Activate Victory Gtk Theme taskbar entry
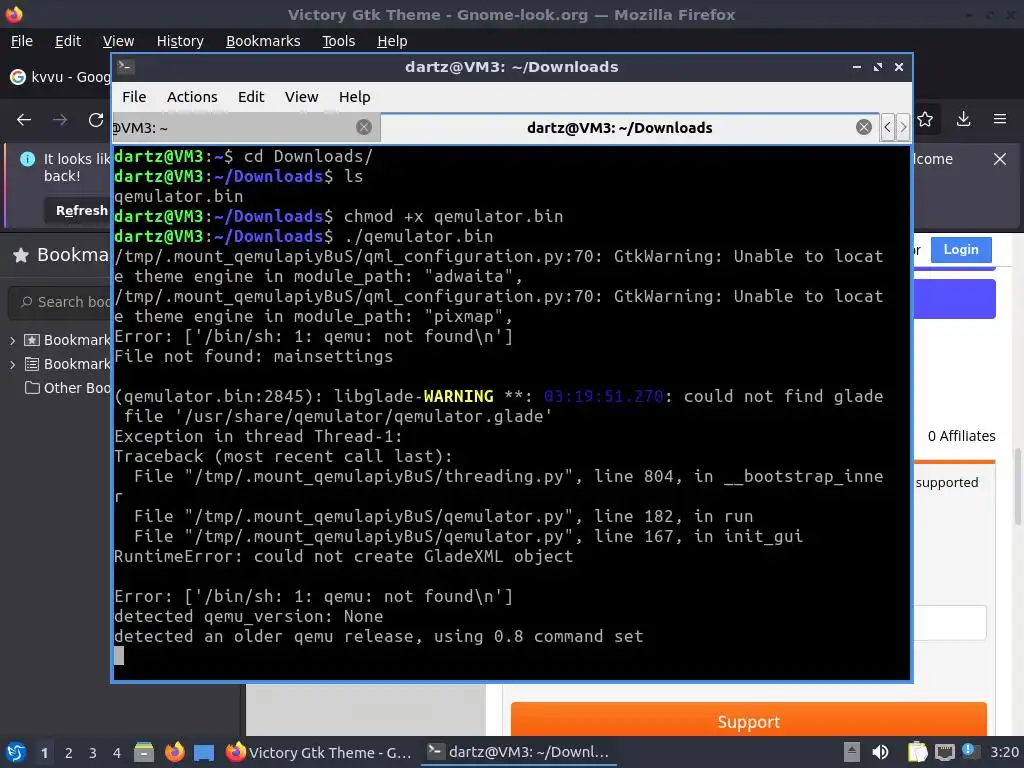1024x768 pixels. pyautogui.click(x=319, y=752)
